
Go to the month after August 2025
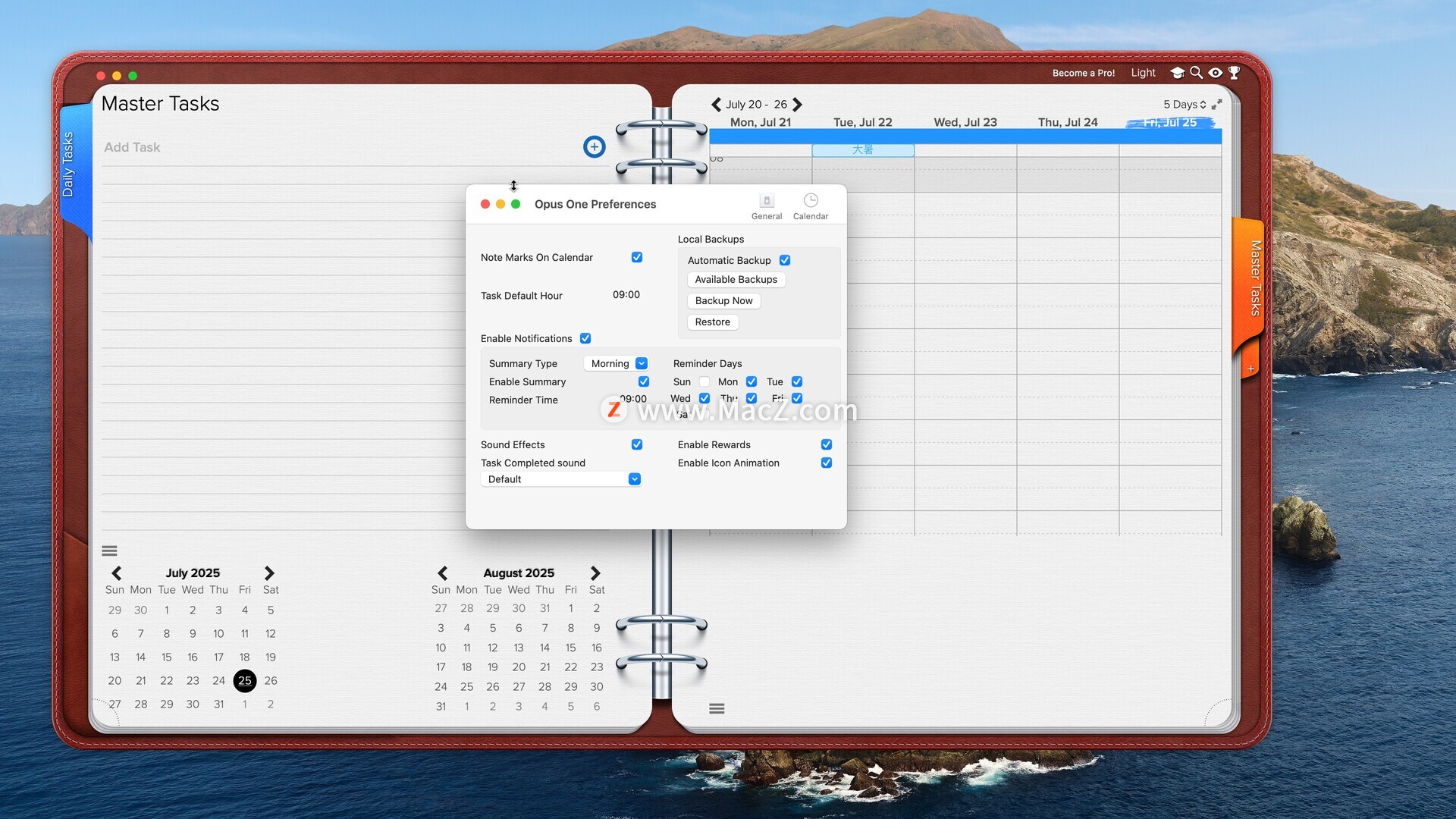click(595, 573)
